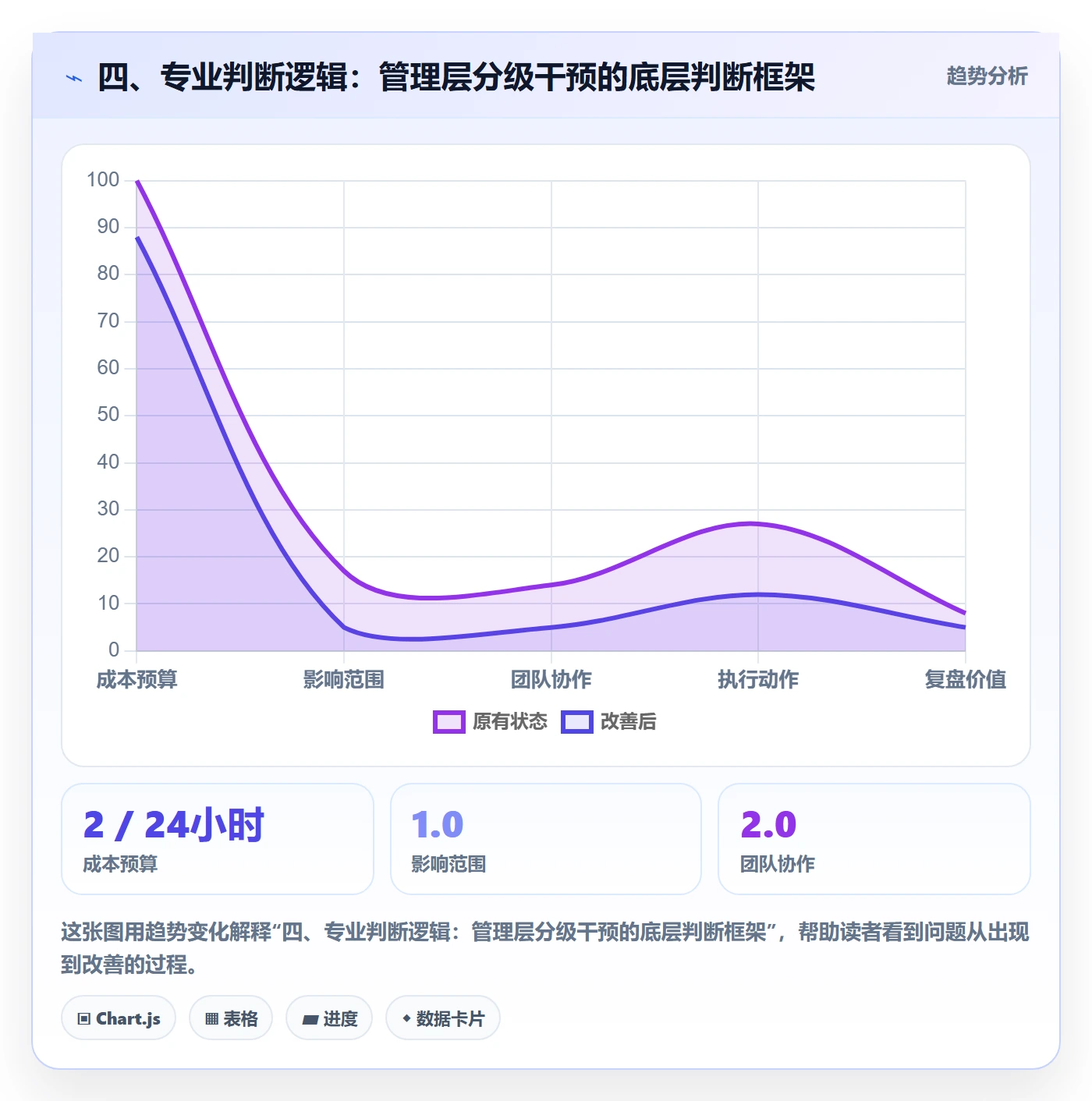The height and width of the screenshot is (1101, 1092).
Task: Click the 进度 chip bar icon
Action: click(310, 1019)
